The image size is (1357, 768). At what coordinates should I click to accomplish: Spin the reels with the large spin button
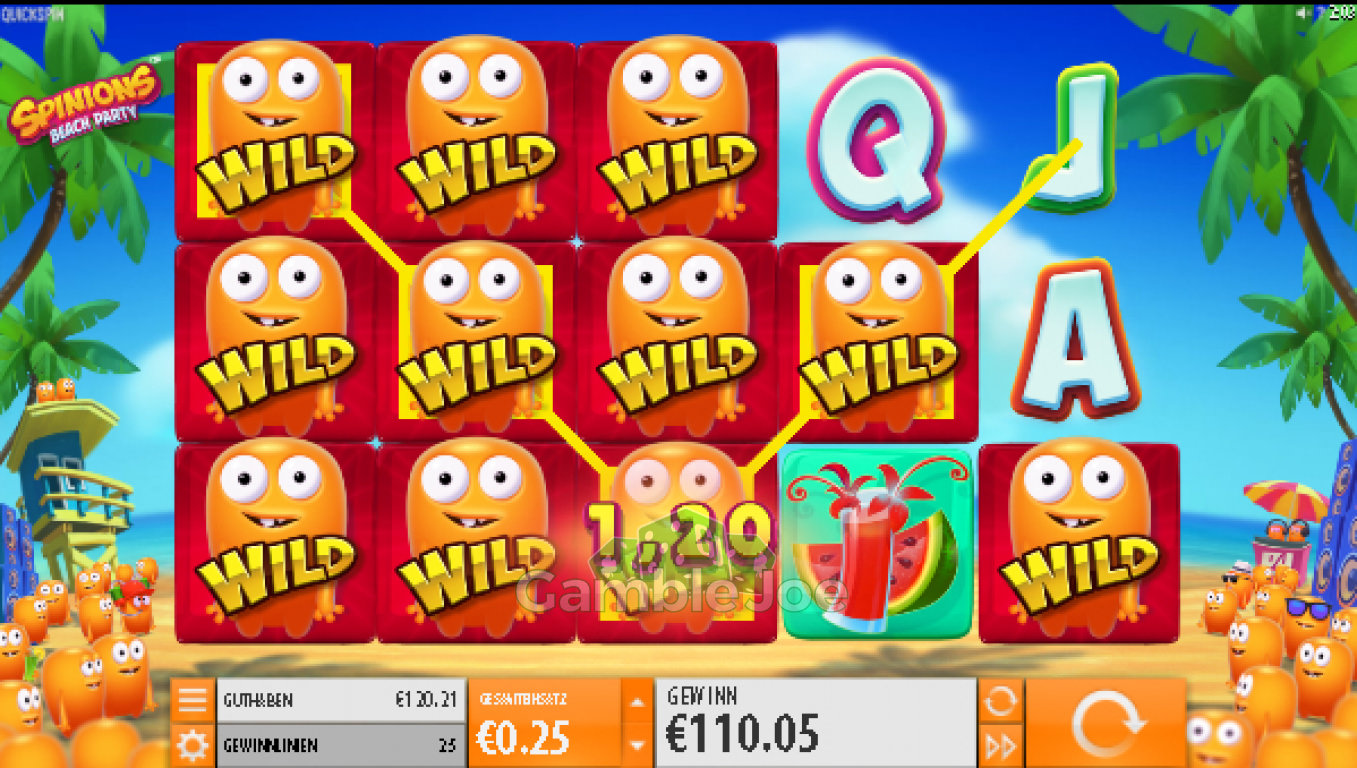point(1106,723)
